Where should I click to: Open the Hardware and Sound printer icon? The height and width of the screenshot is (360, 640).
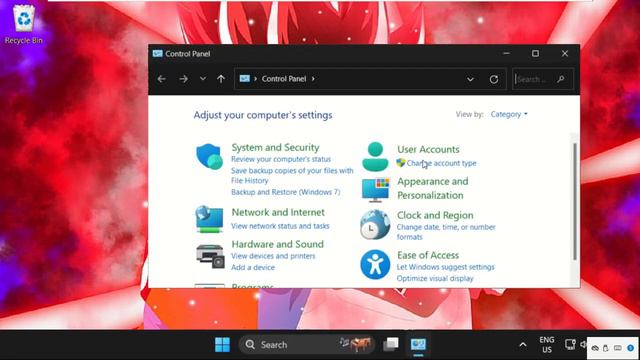tap(210, 256)
